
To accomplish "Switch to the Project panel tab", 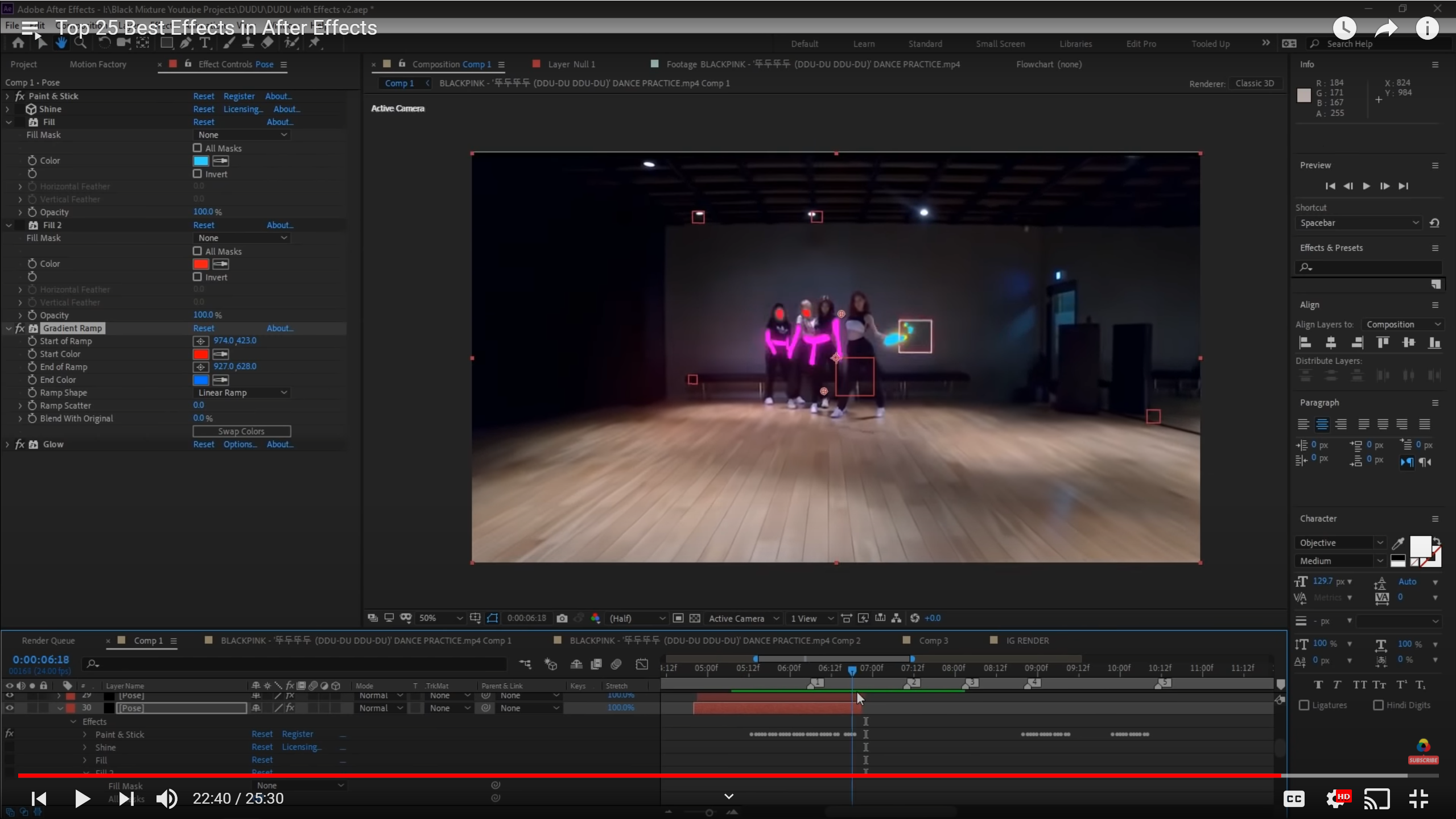I will pyautogui.click(x=23, y=64).
